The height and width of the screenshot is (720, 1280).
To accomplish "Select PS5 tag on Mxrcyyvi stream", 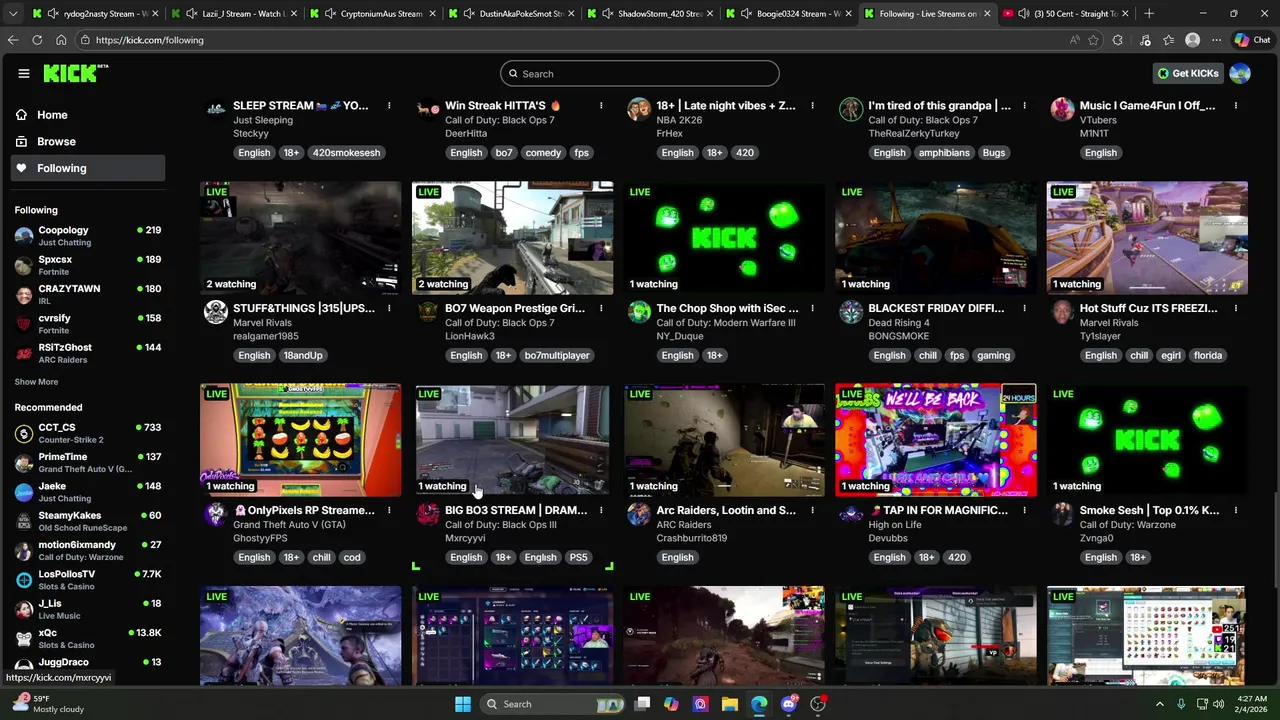I will pos(578,558).
